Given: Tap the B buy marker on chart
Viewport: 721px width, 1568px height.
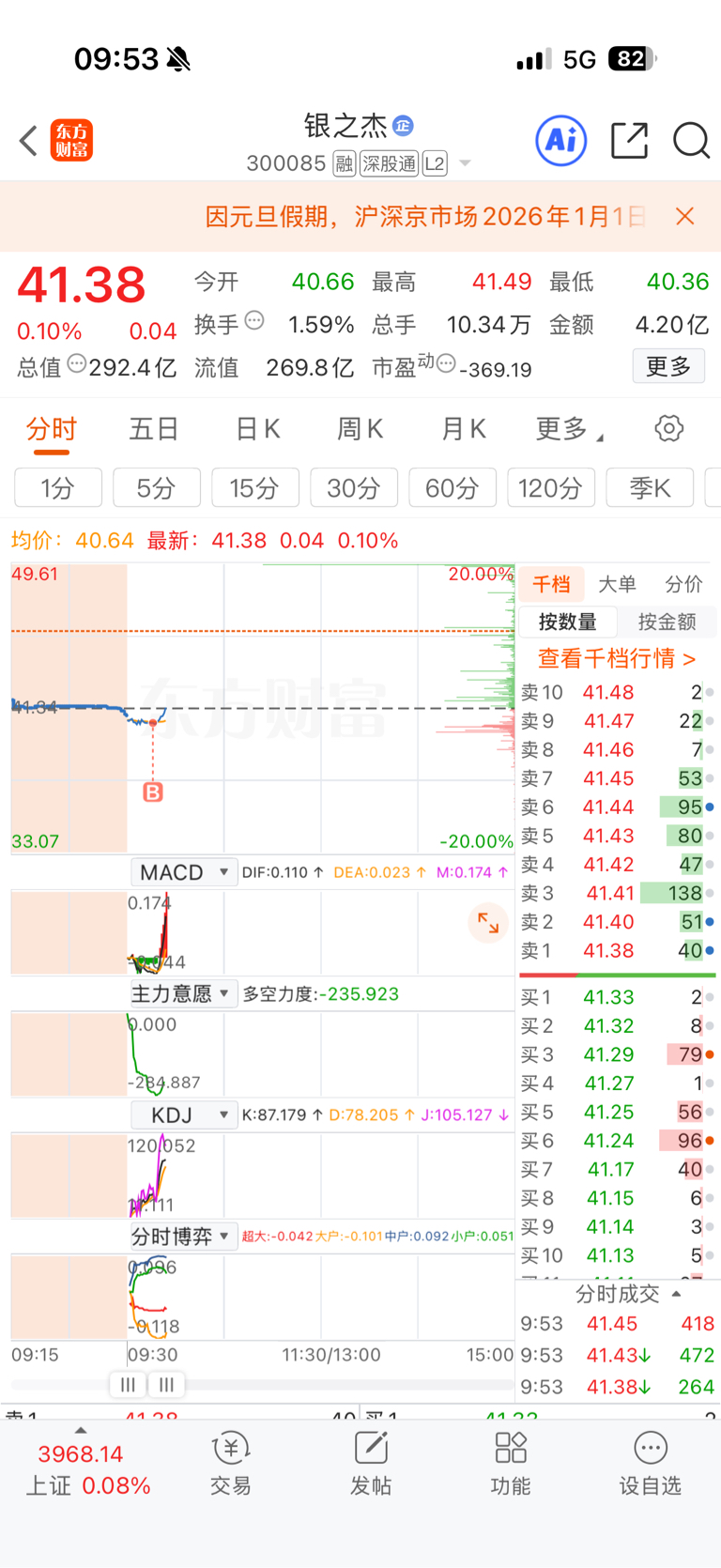Looking at the screenshot, I should click(153, 792).
